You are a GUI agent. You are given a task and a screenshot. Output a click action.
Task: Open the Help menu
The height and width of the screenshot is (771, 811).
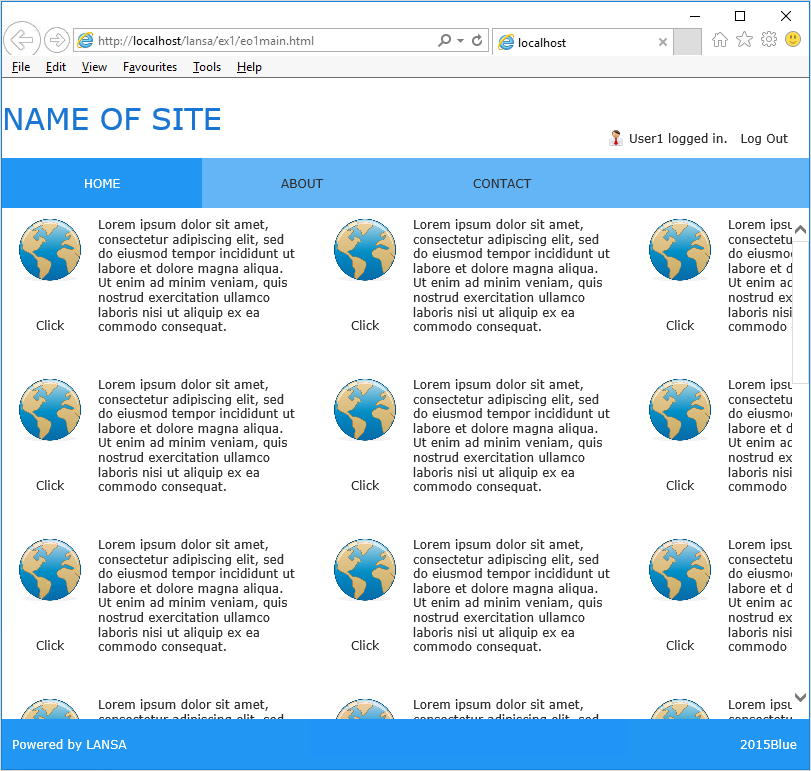tap(249, 67)
